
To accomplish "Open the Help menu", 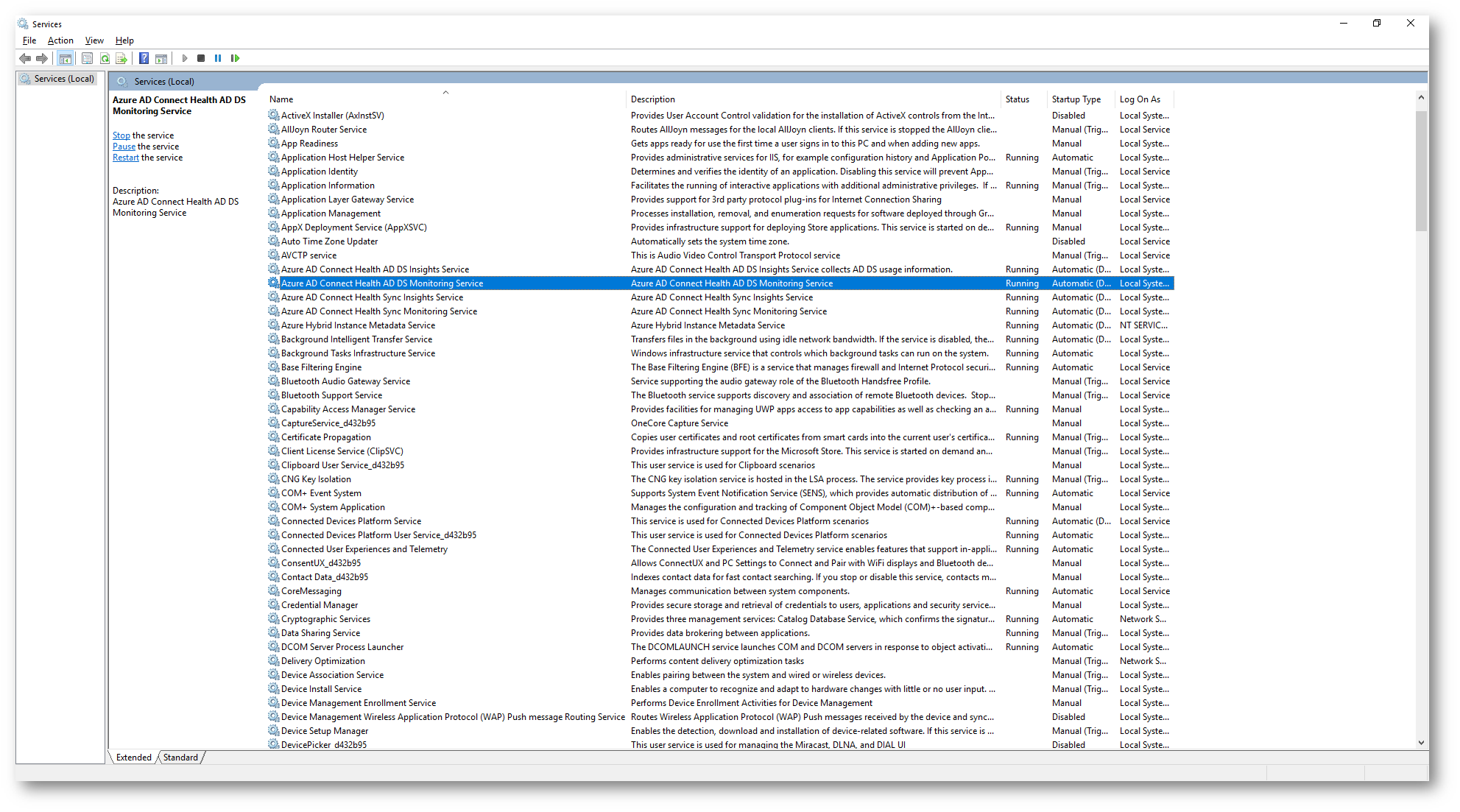I will coord(124,40).
